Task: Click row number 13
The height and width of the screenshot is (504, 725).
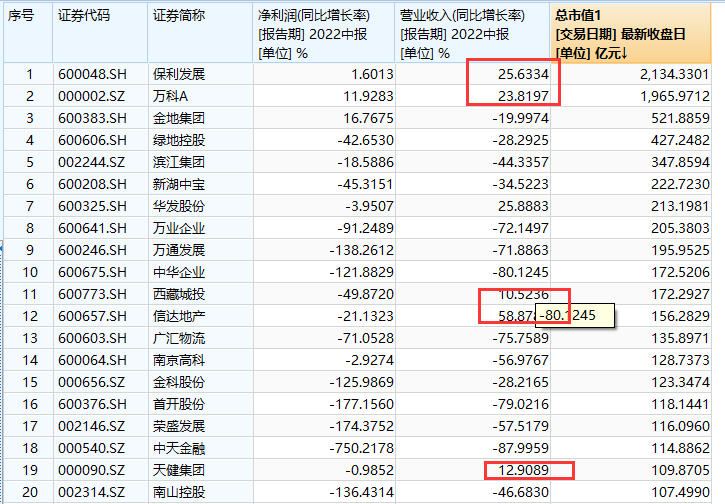Action: tap(30, 338)
